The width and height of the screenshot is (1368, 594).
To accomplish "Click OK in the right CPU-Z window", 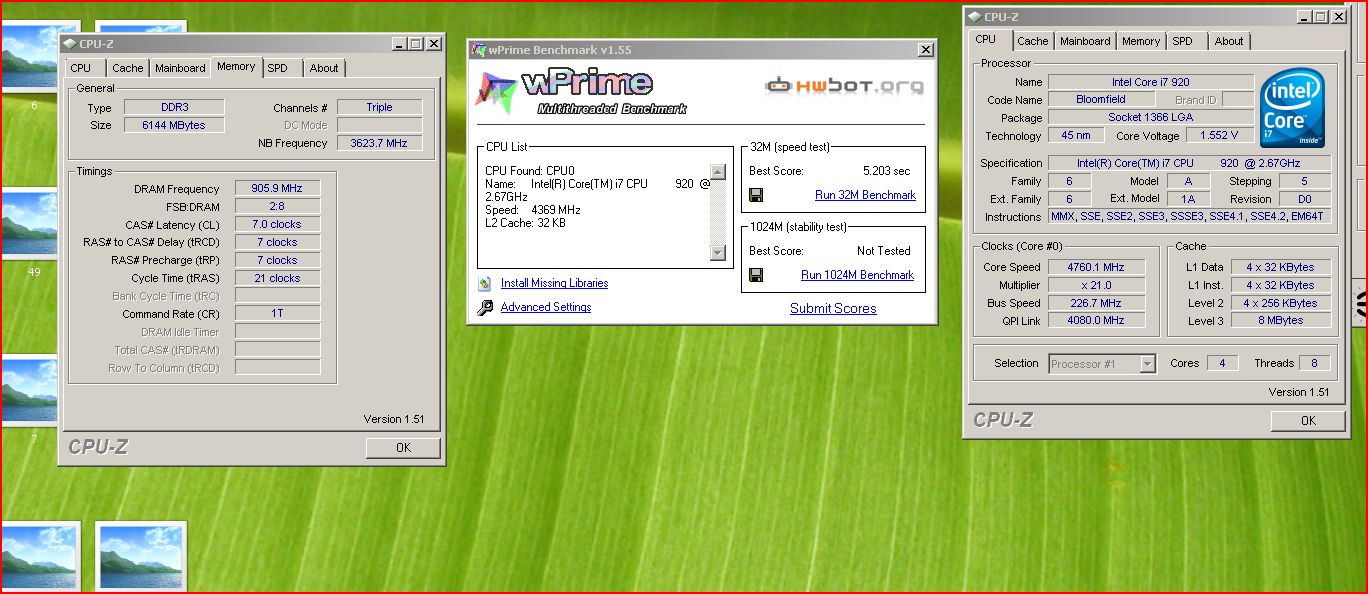I will coord(1308,421).
